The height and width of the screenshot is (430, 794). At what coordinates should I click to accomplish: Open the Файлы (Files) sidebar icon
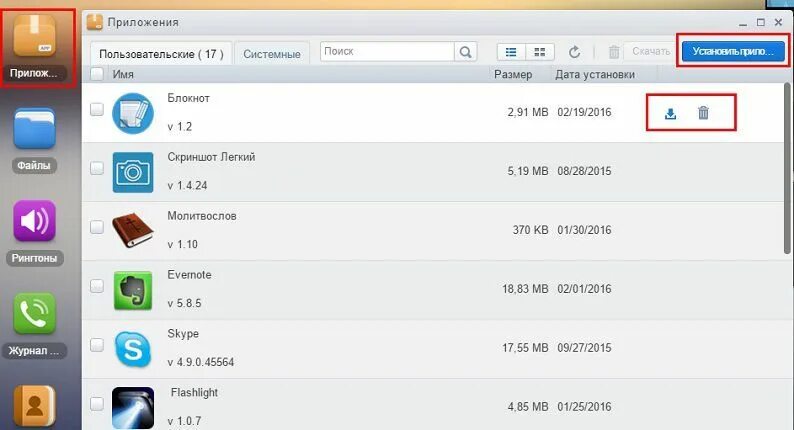click(x=34, y=129)
